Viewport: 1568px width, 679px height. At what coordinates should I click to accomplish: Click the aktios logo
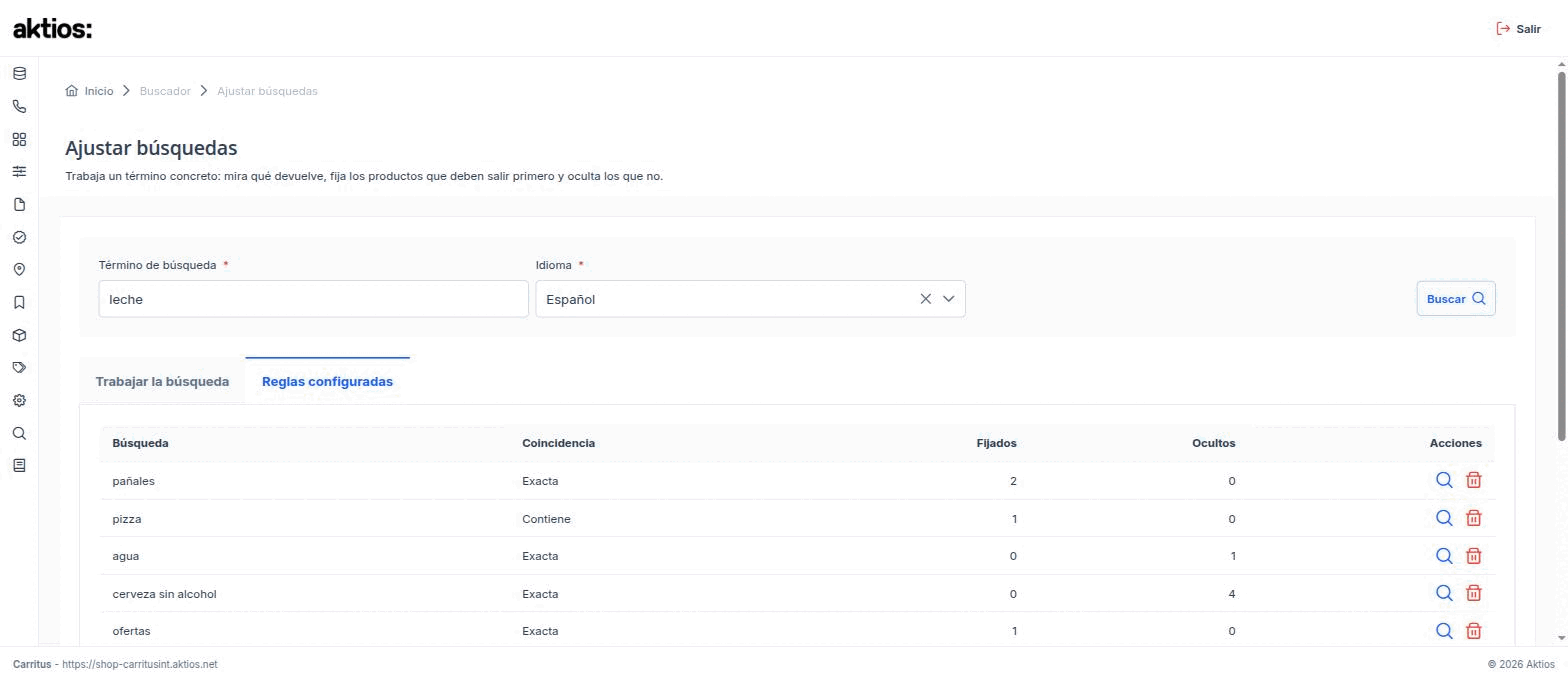[x=52, y=29]
